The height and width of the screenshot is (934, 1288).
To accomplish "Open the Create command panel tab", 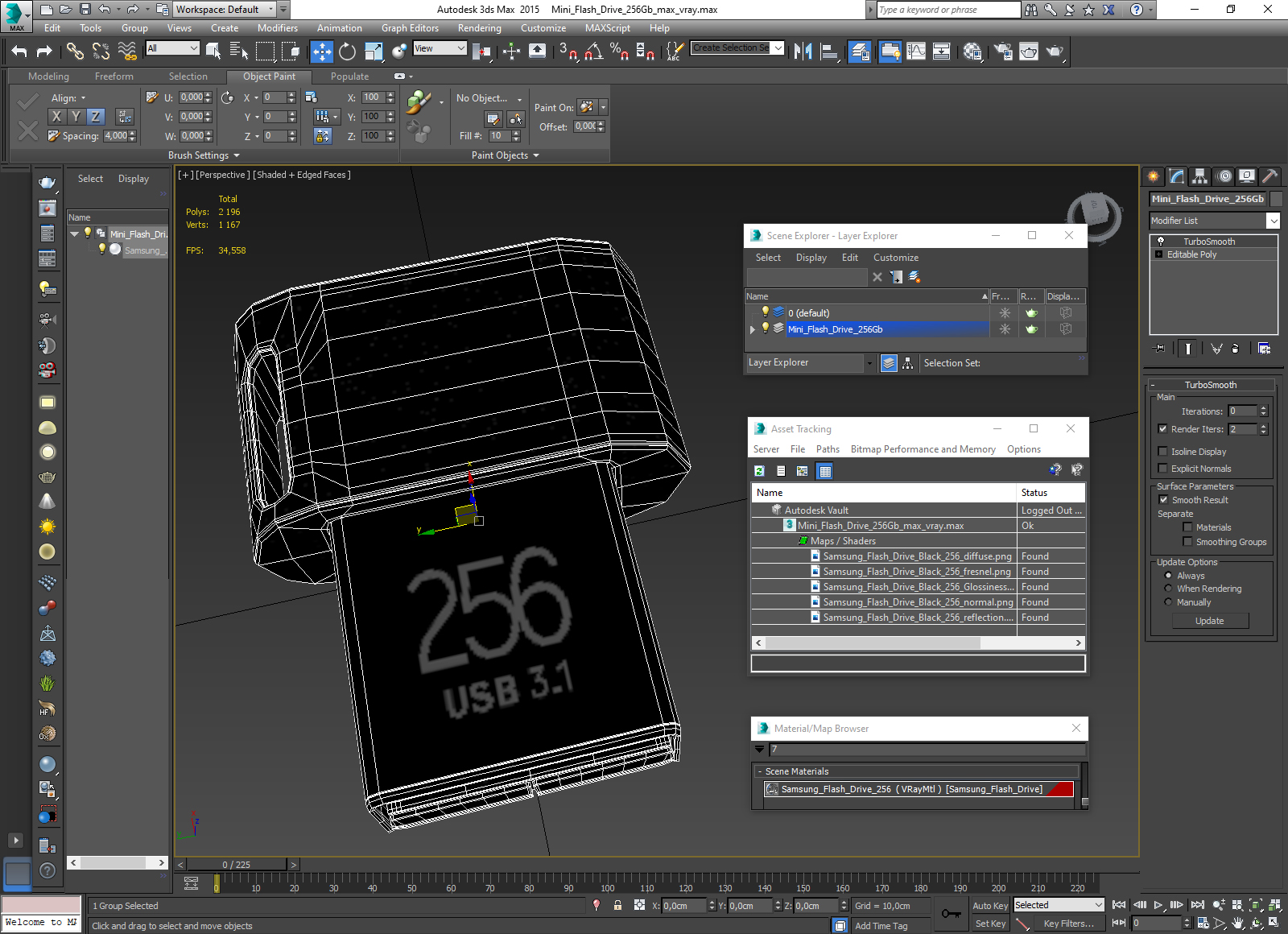I will tap(1154, 176).
